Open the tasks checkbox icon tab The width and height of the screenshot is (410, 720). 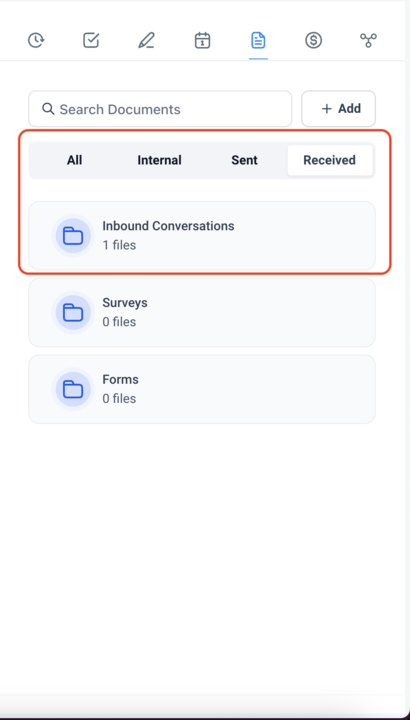pyautogui.click(x=91, y=40)
